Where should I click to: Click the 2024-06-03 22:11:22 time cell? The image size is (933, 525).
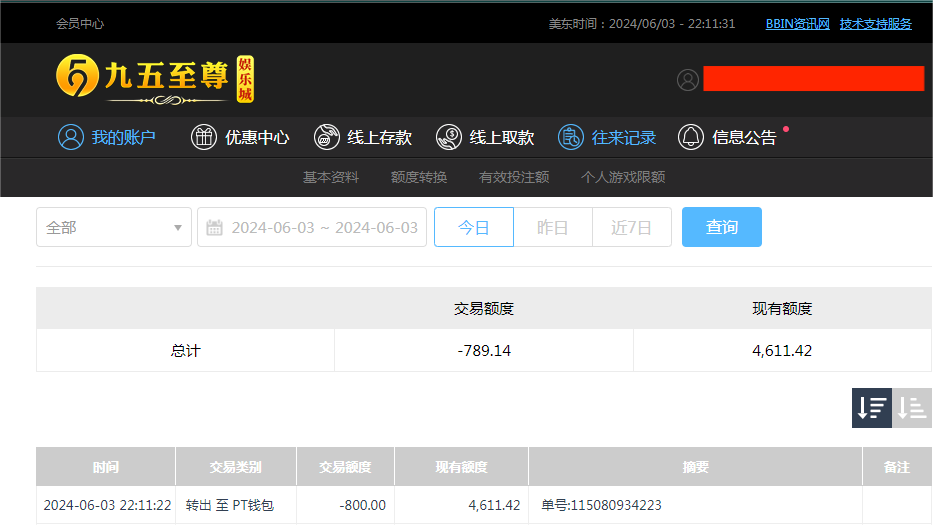(x=107, y=505)
